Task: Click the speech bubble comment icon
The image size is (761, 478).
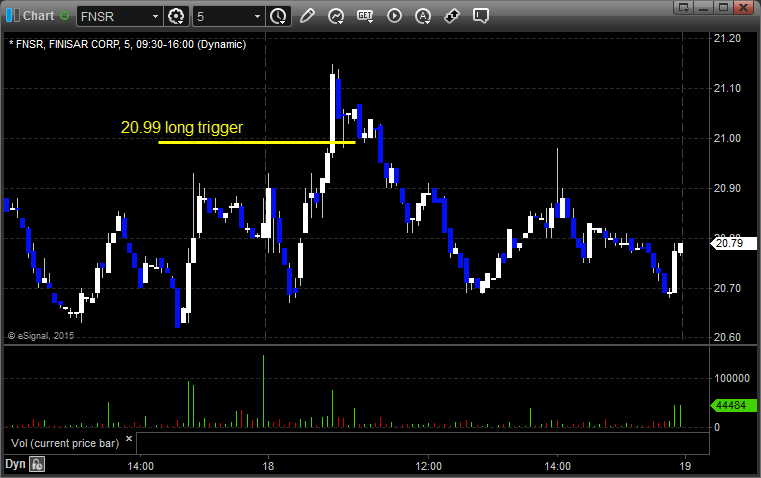Action: pos(481,16)
